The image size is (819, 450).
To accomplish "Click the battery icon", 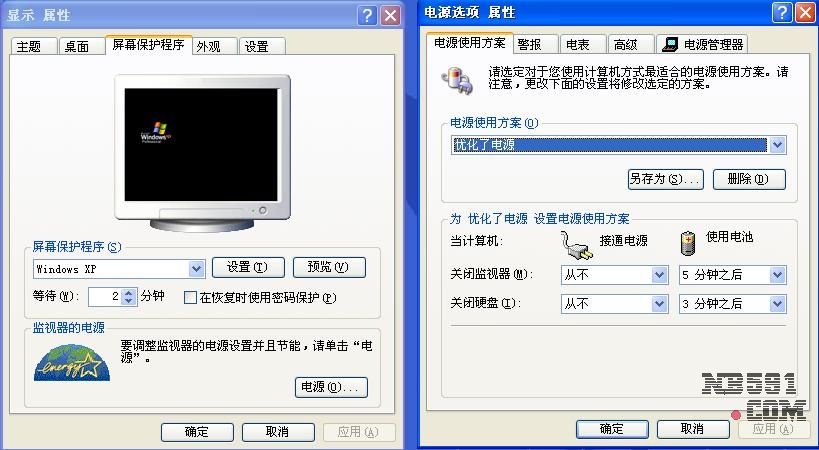I will [x=688, y=243].
